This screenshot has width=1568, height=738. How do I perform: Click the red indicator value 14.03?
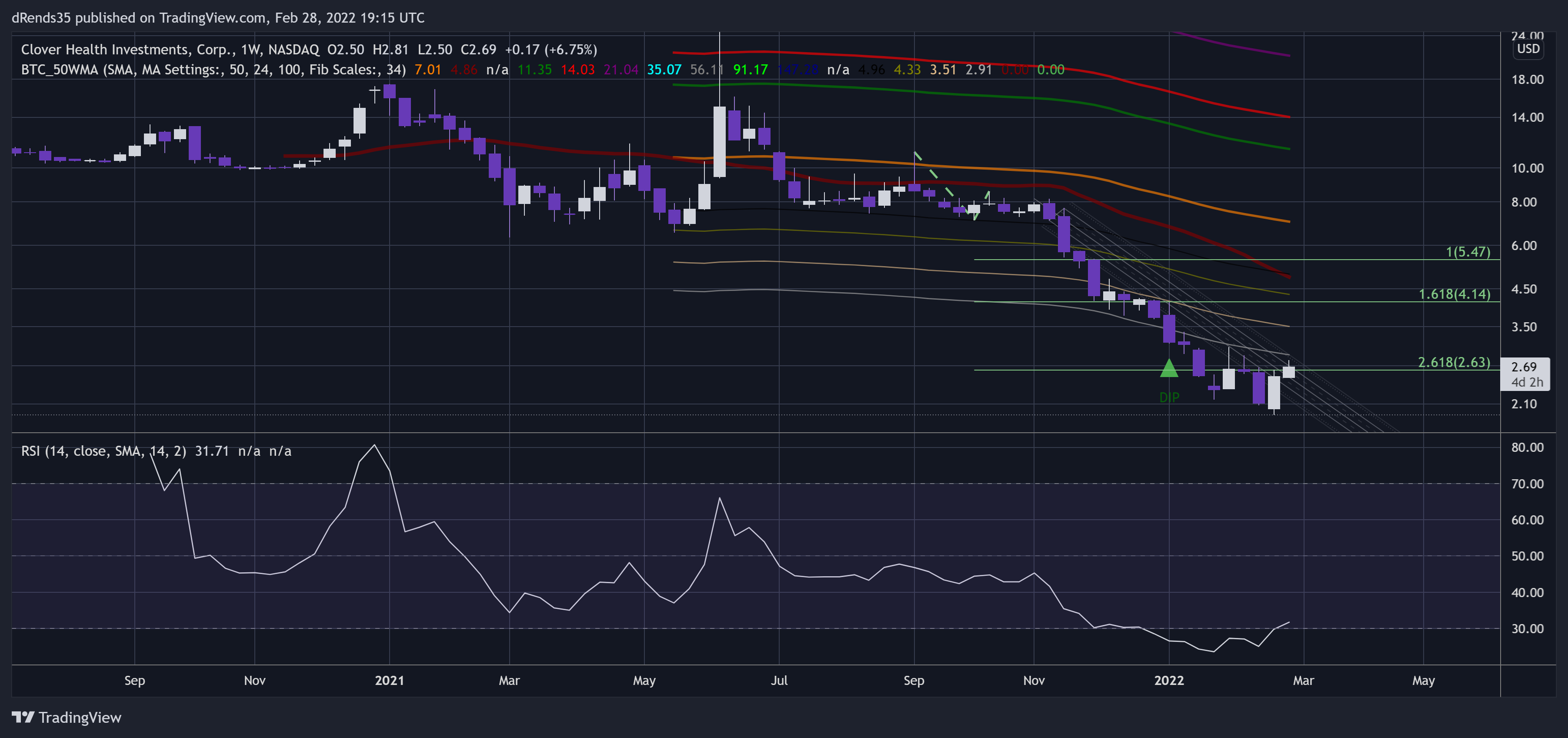pos(577,70)
